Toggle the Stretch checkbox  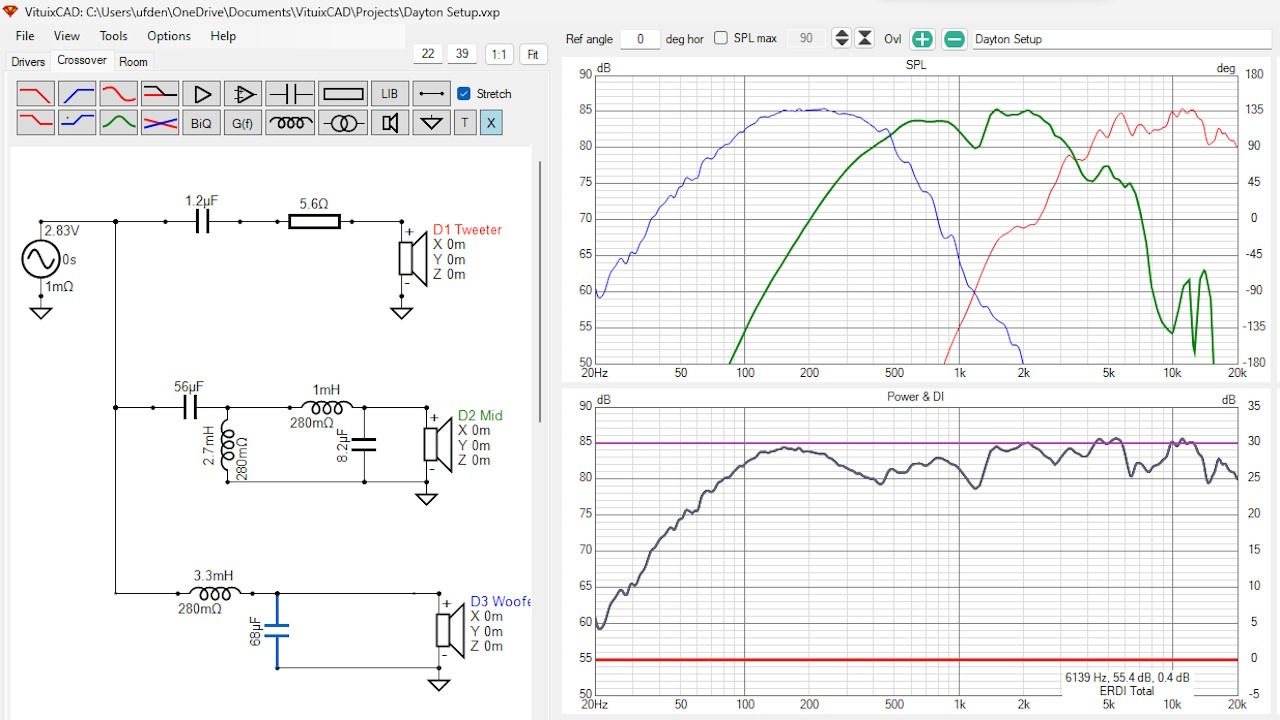click(x=464, y=93)
